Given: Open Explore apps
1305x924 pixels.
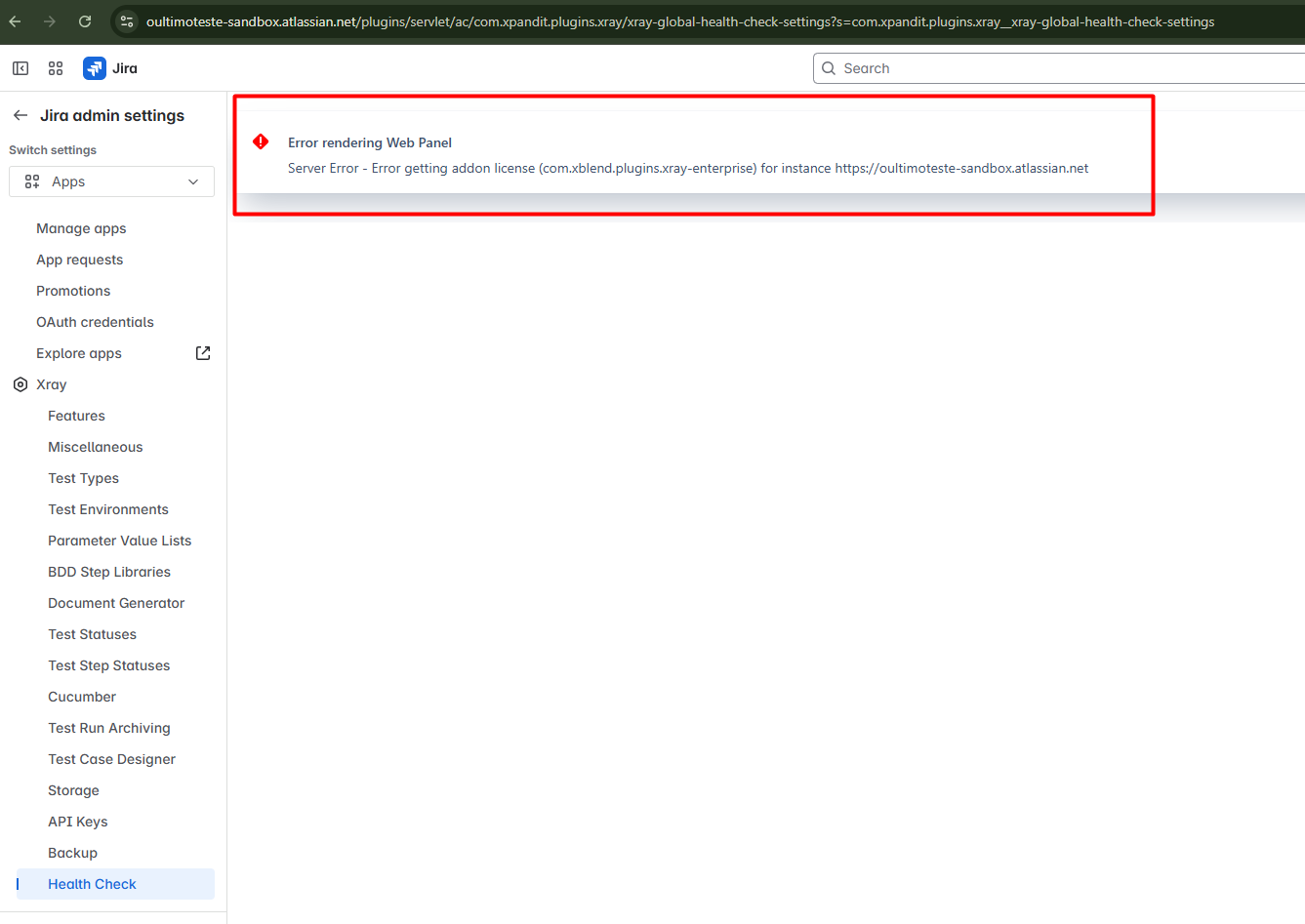Looking at the screenshot, I should [79, 353].
